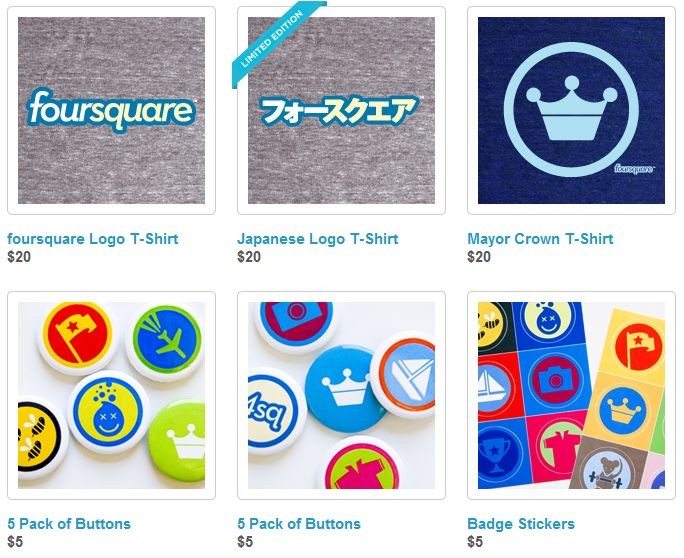Click the large mayor crown circle emblem
Screen dimensions: 684x558
tap(571, 110)
